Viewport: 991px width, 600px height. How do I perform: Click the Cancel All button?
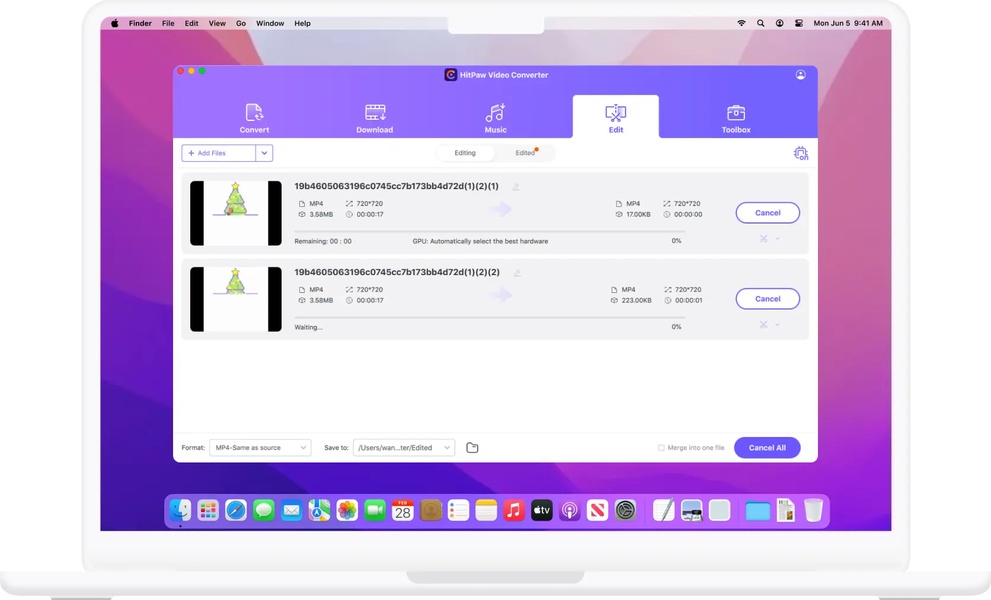click(x=767, y=448)
